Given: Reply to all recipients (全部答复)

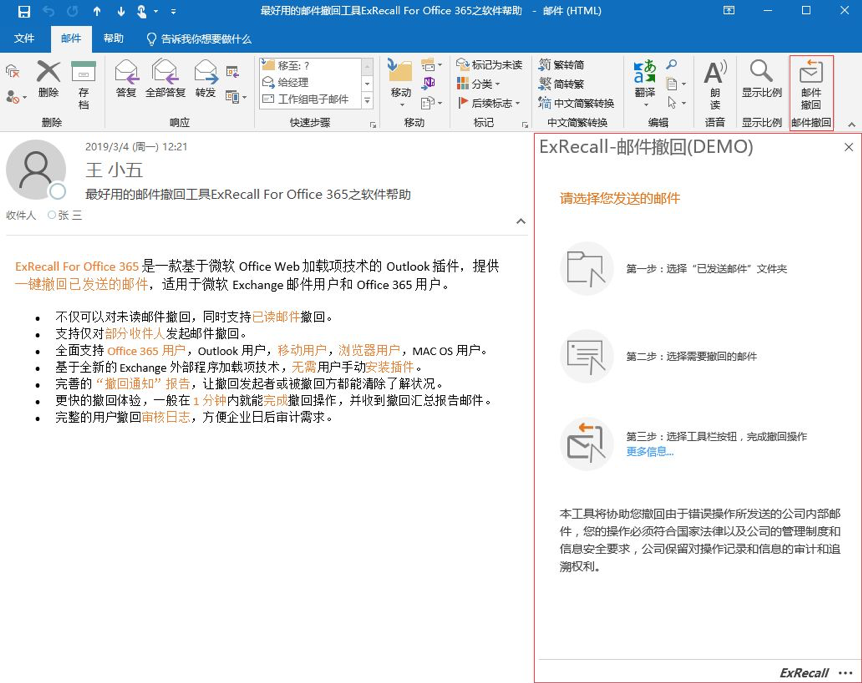Looking at the screenshot, I should [165, 79].
